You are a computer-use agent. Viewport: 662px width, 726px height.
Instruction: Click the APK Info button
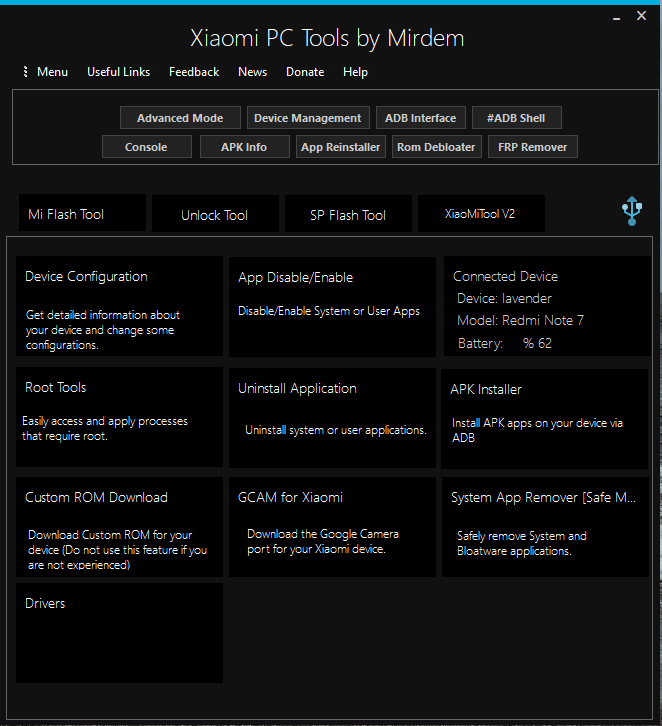[x=244, y=147]
